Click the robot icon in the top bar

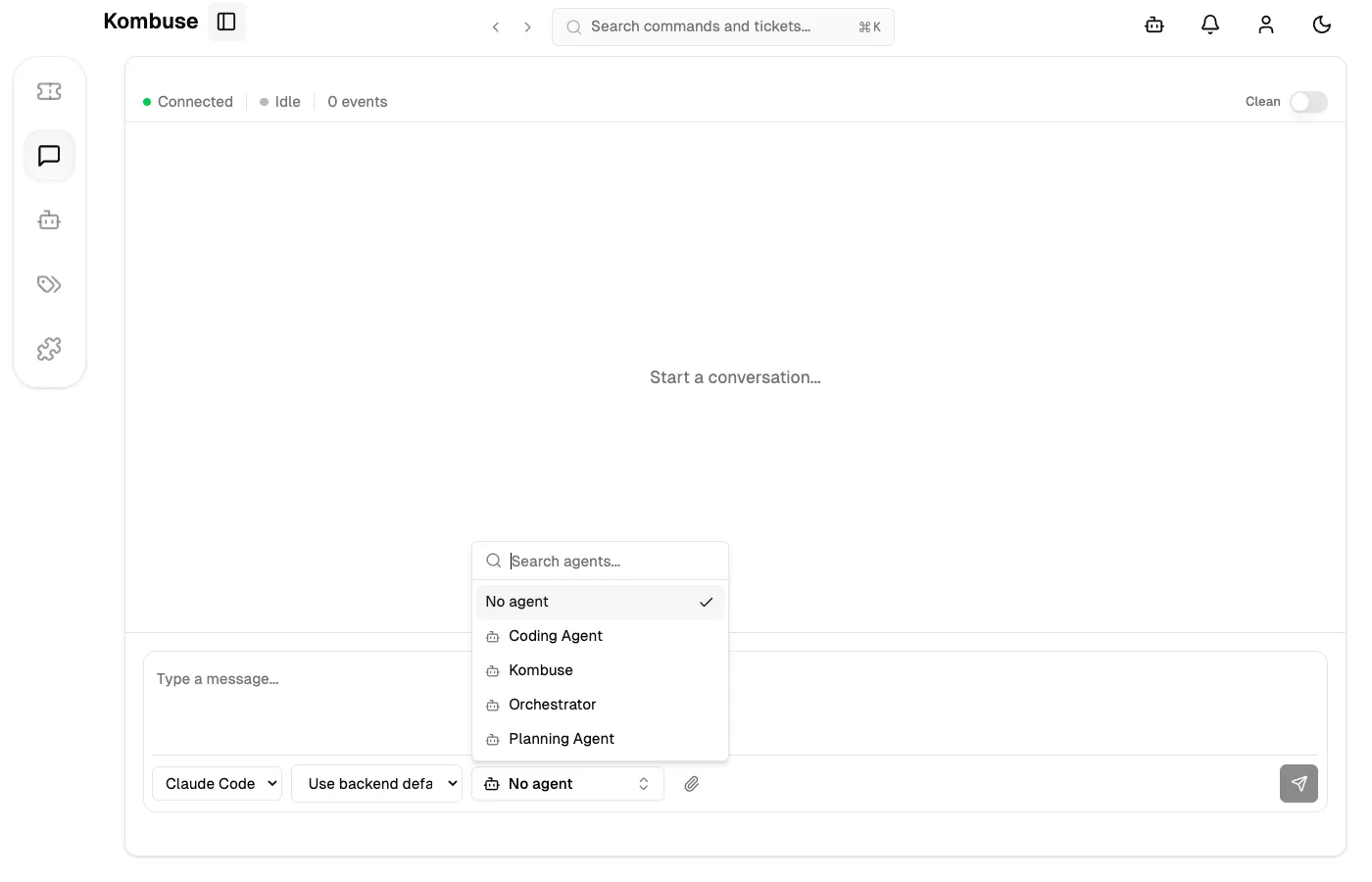point(1153,24)
